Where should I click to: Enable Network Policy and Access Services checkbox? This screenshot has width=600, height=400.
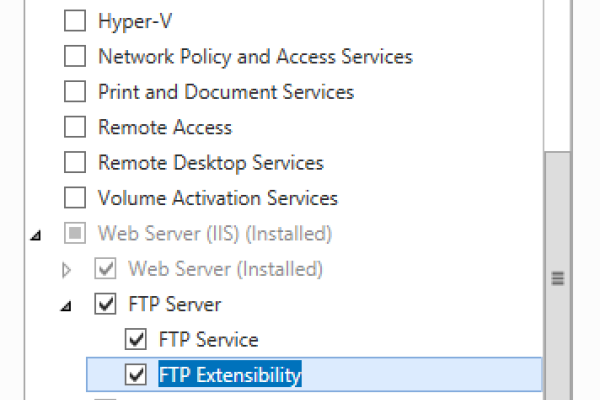click(75, 56)
